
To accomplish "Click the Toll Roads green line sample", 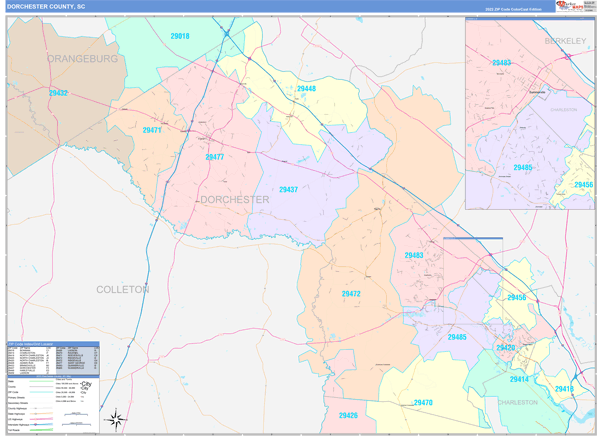I will tap(40, 431).
